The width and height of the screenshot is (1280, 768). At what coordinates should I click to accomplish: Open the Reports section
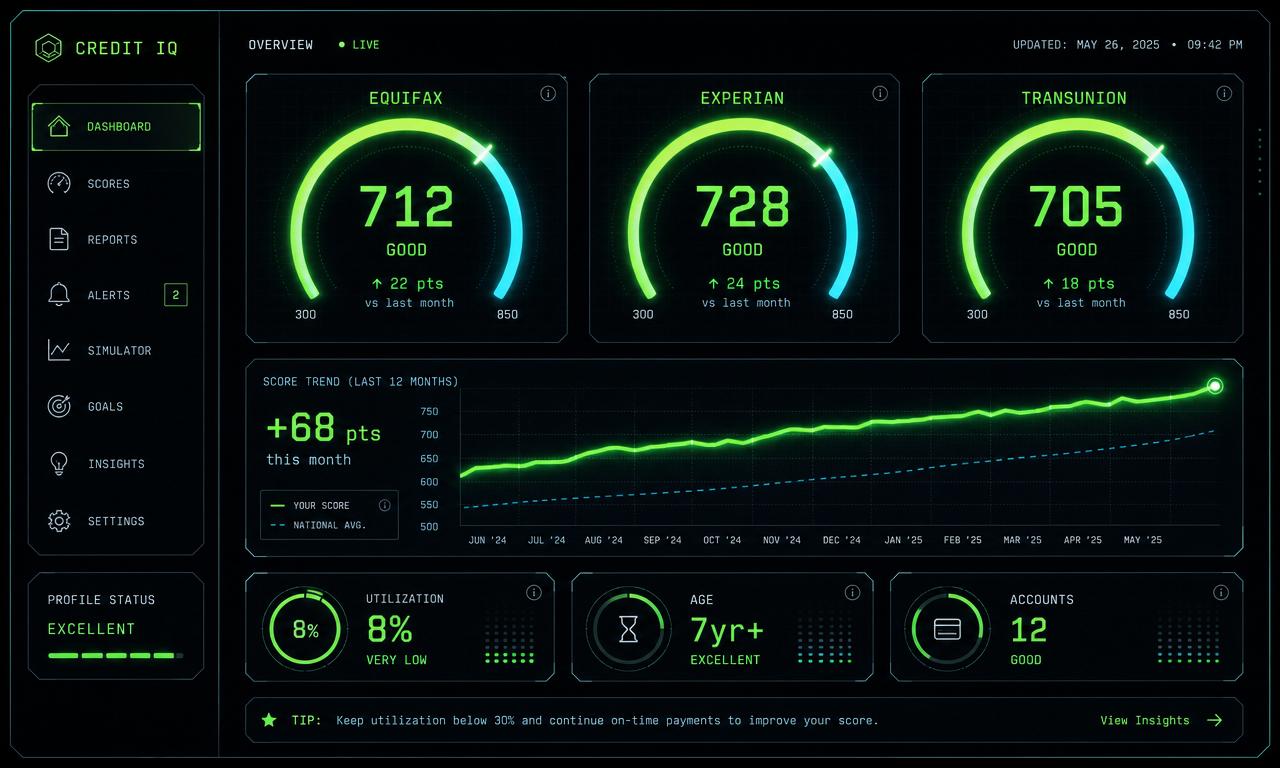116,240
